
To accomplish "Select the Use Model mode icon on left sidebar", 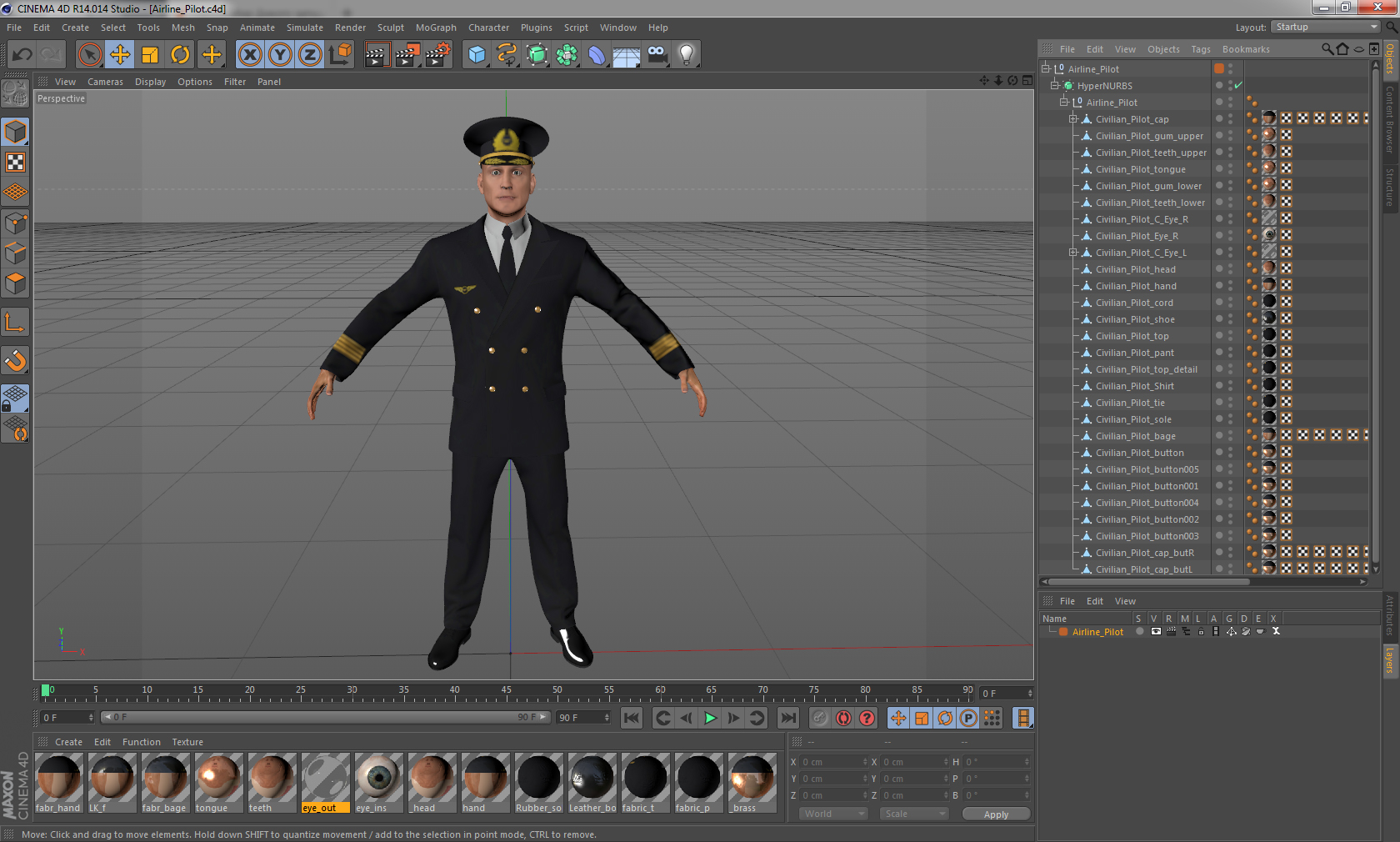I will (x=15, y=133).
